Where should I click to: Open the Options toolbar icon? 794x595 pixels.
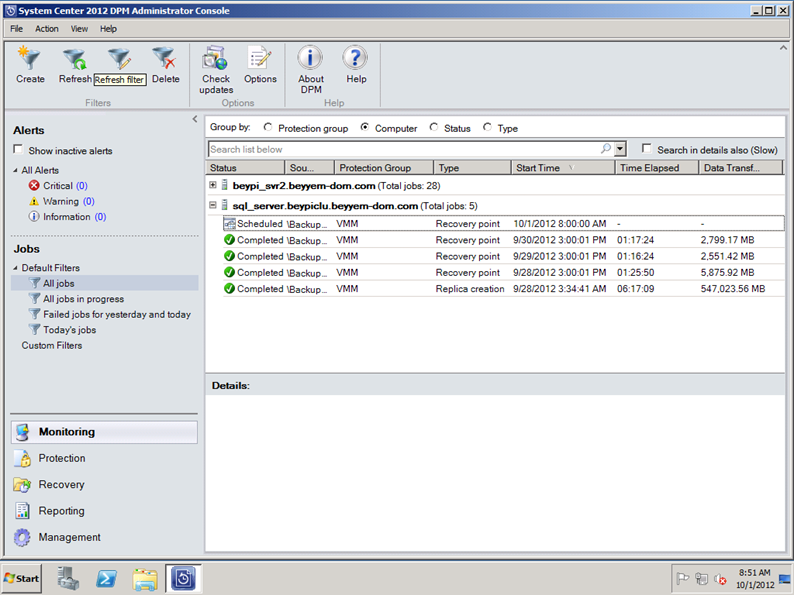tap(260, 58)
